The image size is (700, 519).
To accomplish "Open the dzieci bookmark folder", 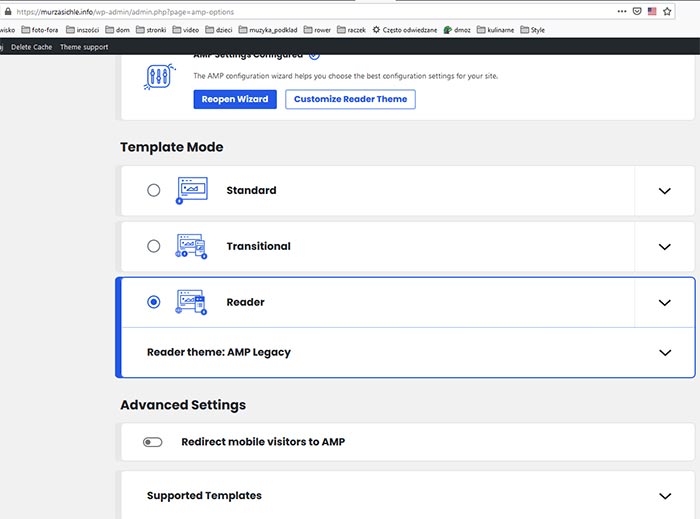I will point(219,30).
